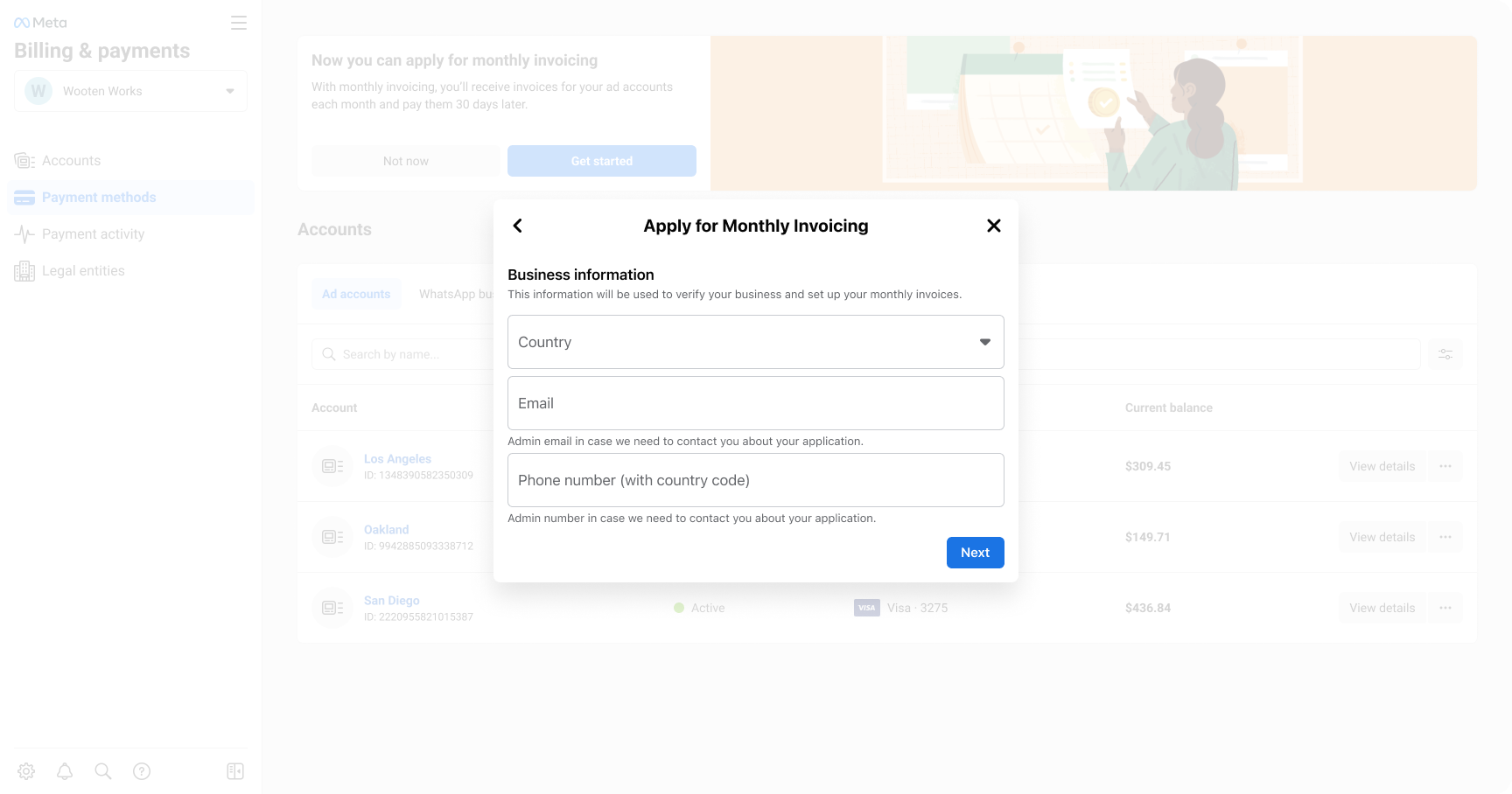Open the San Diego account link
The width and height of the screenshot is (1512, 794).
point(392,601)
